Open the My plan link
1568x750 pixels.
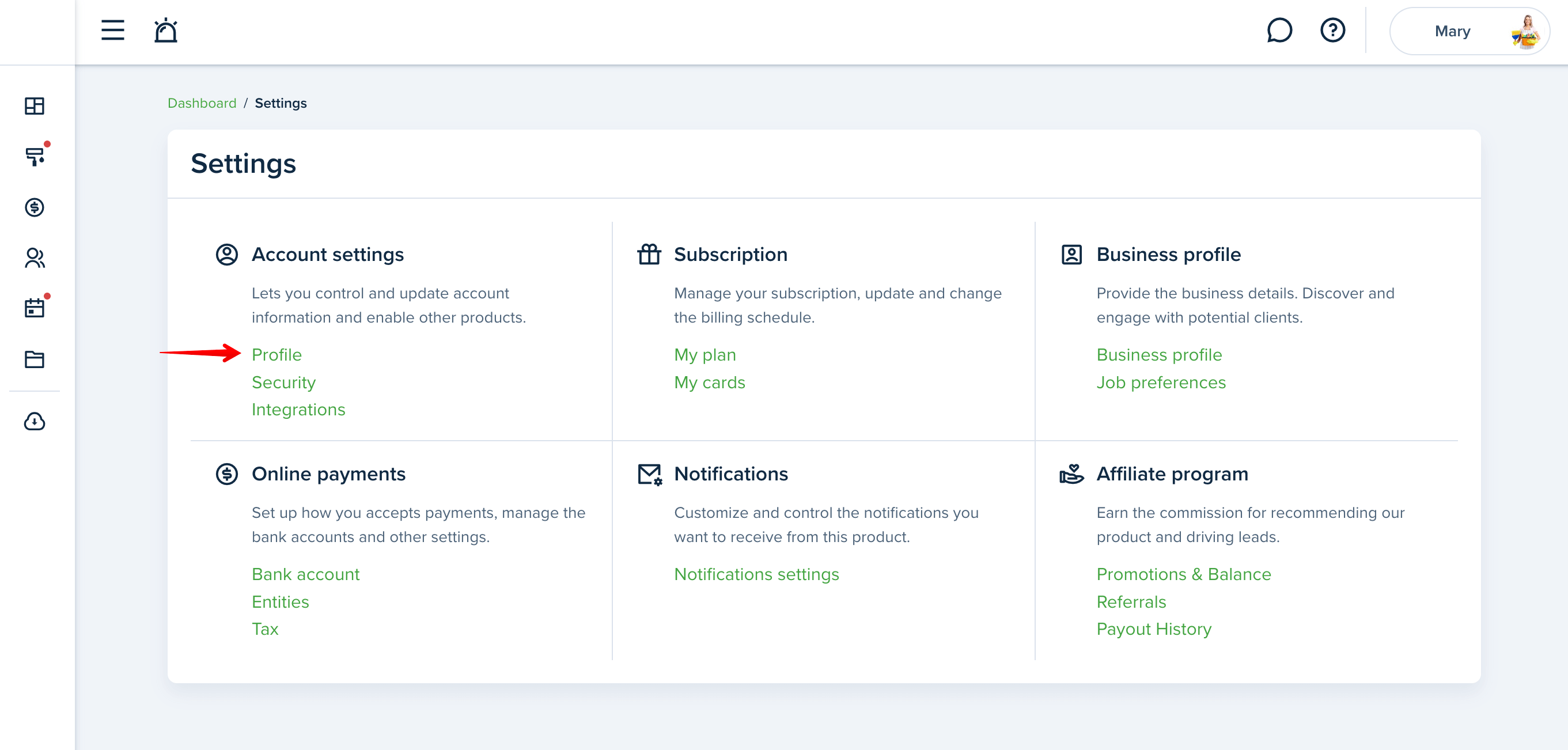click(x=705, y=355)
